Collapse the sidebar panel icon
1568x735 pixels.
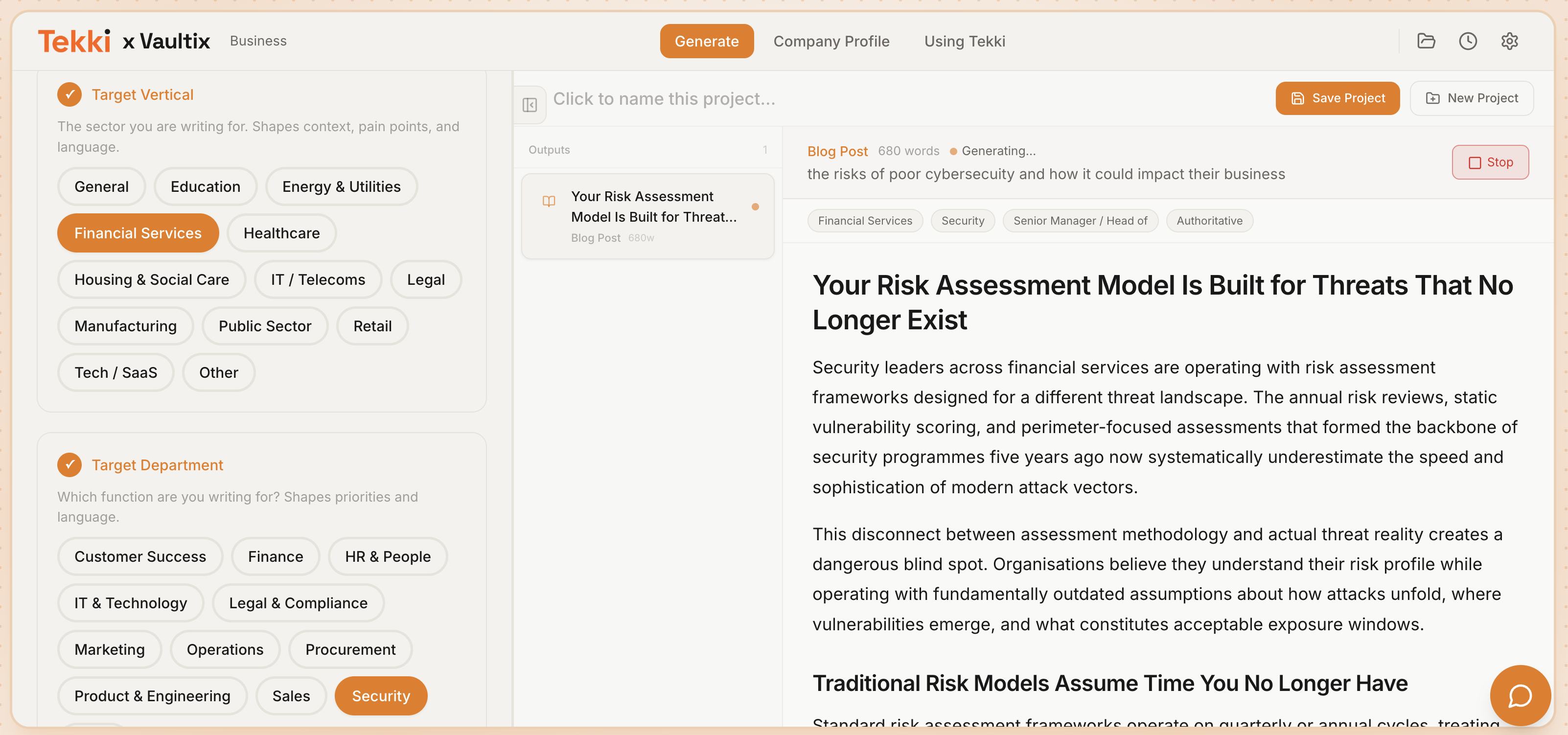coord(530,105)
